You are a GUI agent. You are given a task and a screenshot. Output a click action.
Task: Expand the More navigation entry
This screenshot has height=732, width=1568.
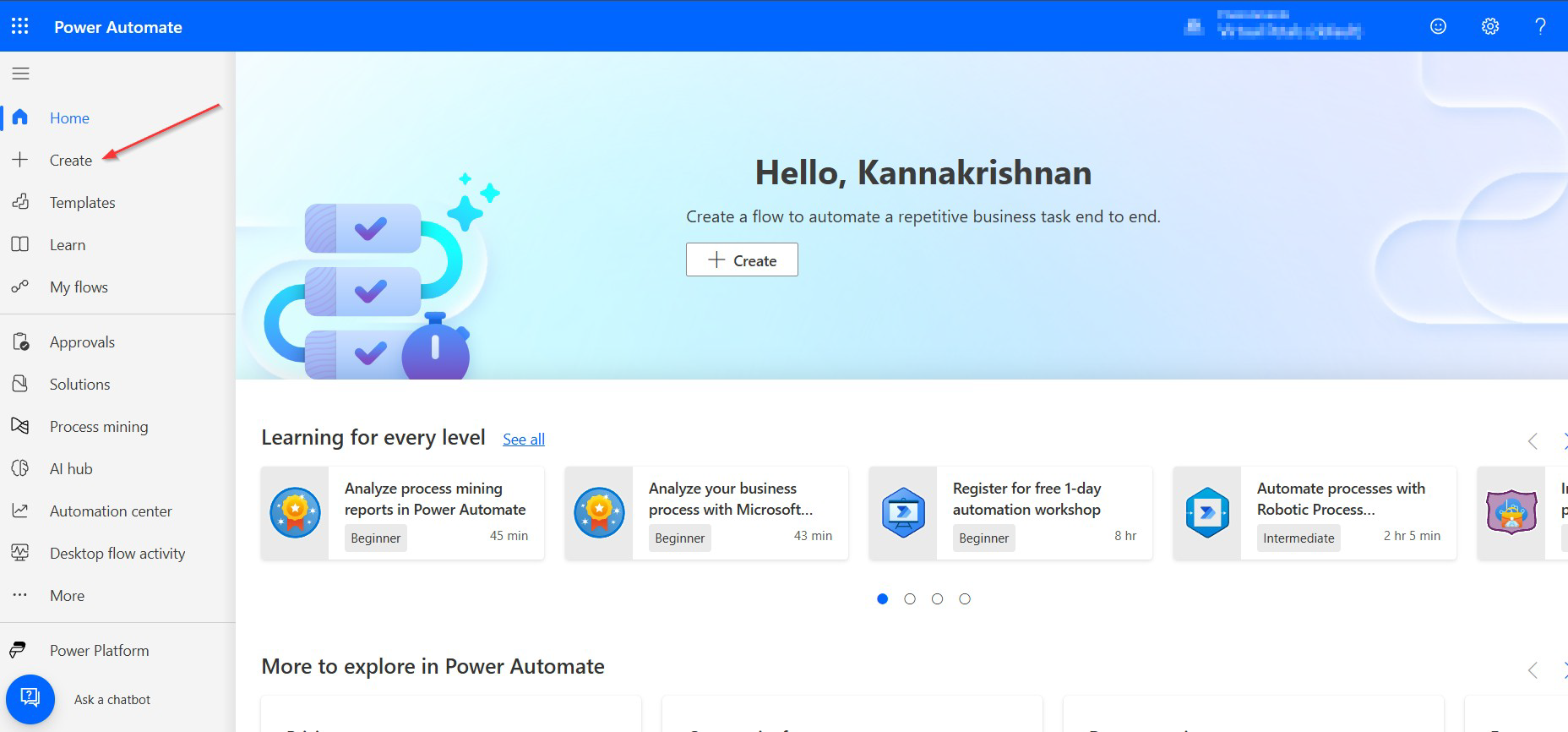(x=67, y=595)
